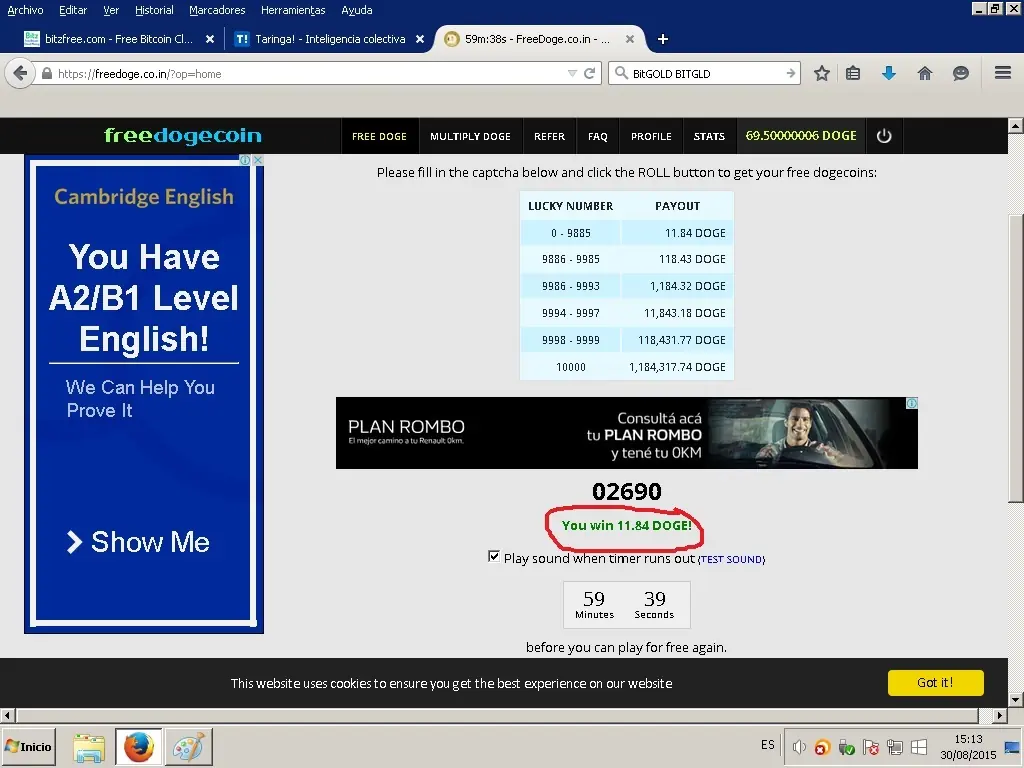This screenshot has width=1024, height=768.
Task: Open file explorer from taskbar
Action: [x=89, y=747]
